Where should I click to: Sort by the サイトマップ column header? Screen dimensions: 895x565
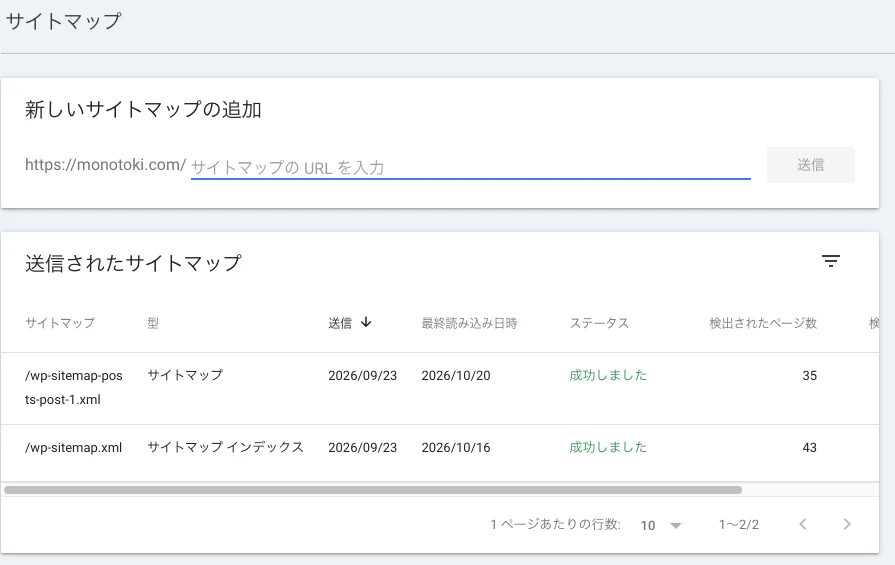point(60,323)
